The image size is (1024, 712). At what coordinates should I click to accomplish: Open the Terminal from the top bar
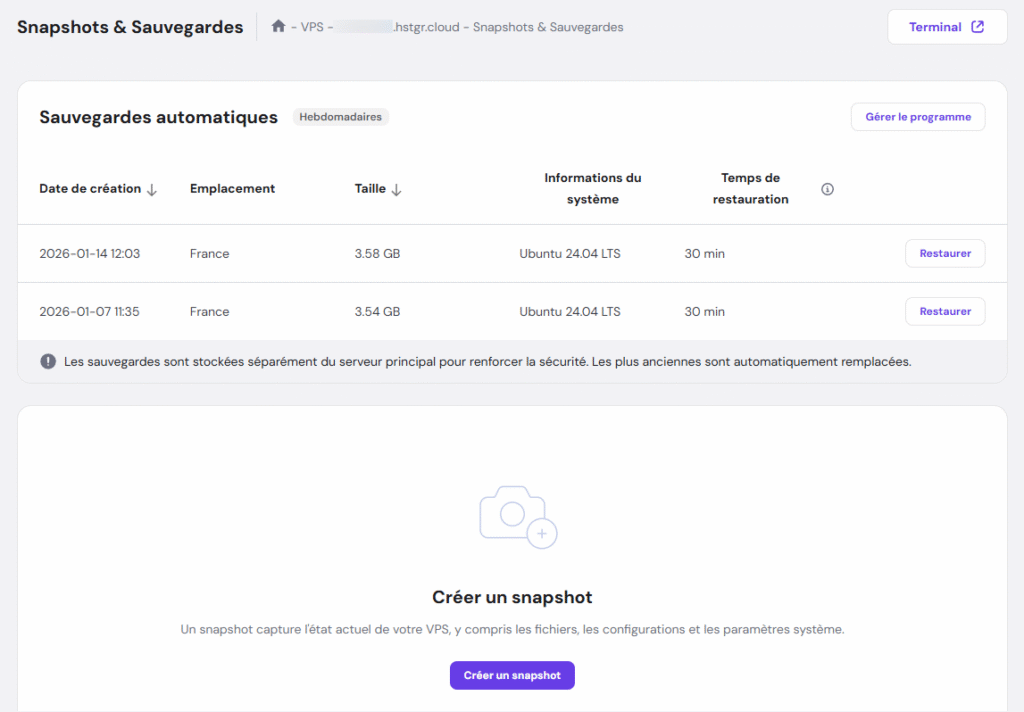[x=937, y=27]
